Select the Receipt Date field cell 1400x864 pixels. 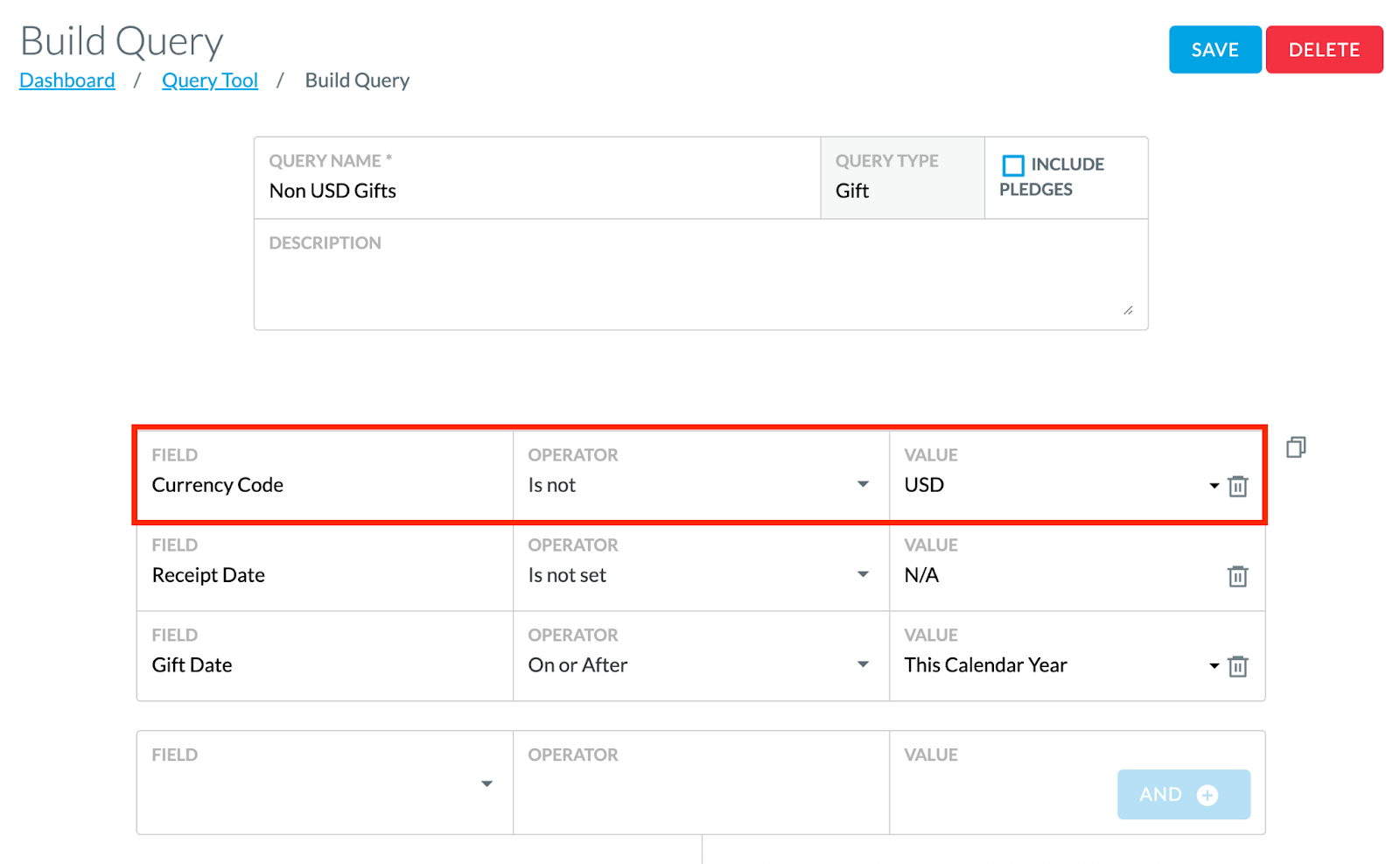pyautogui.click(x=325, y=566)
